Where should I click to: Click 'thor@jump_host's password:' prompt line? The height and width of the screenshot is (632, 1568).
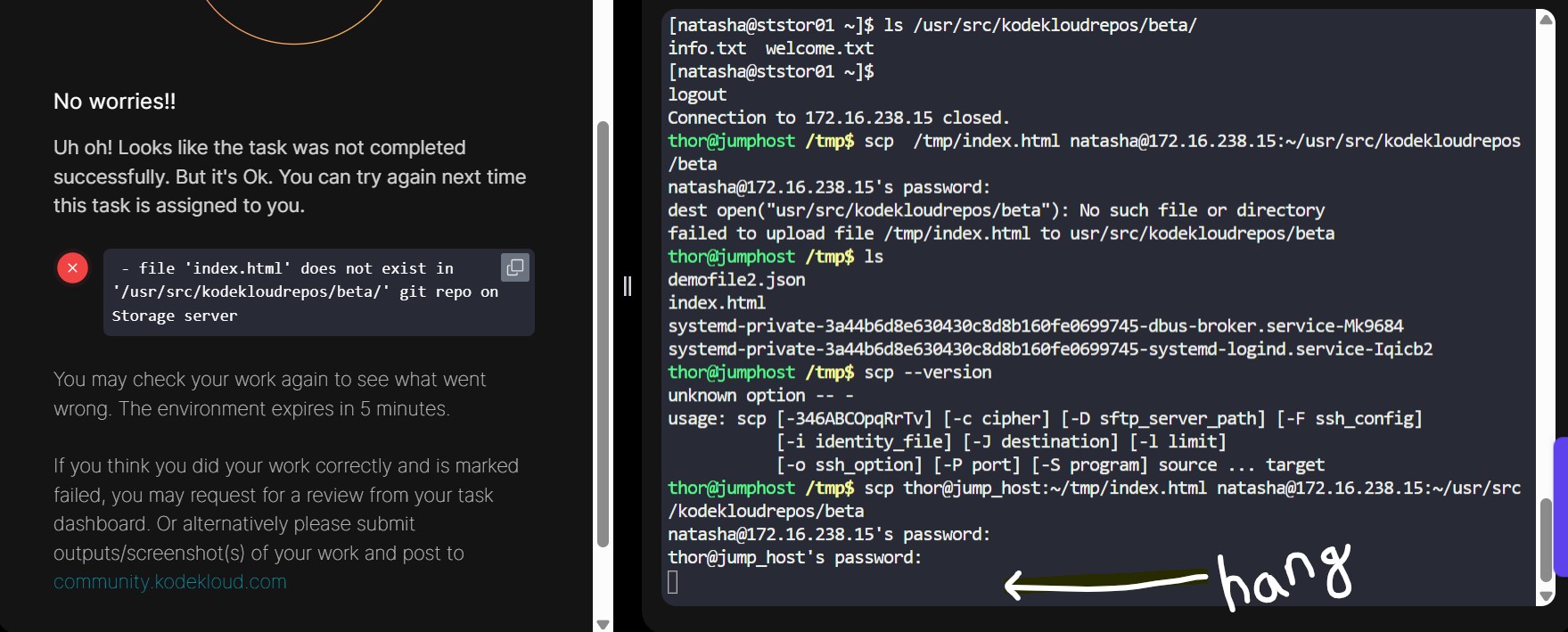coord(795,558)
